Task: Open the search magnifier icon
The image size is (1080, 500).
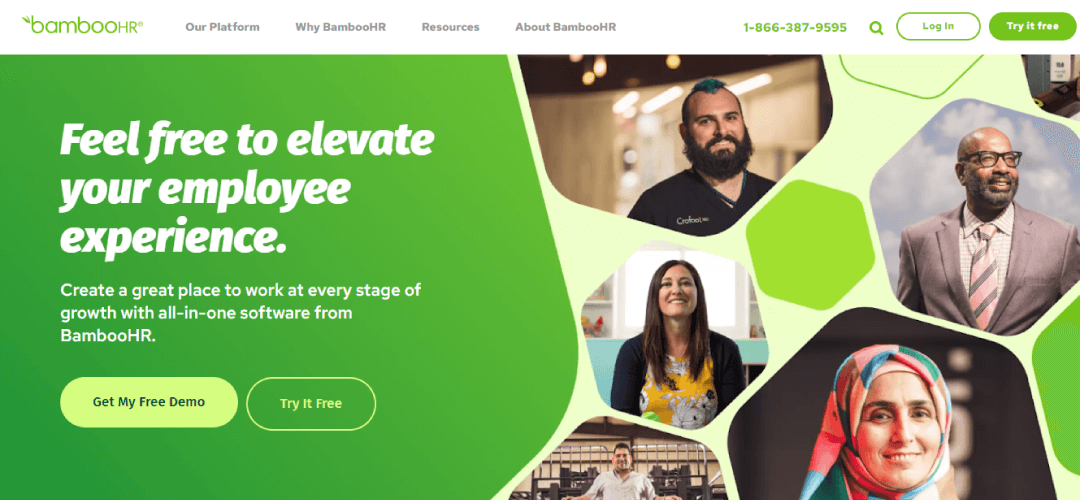Action: [x=876, y=28]
